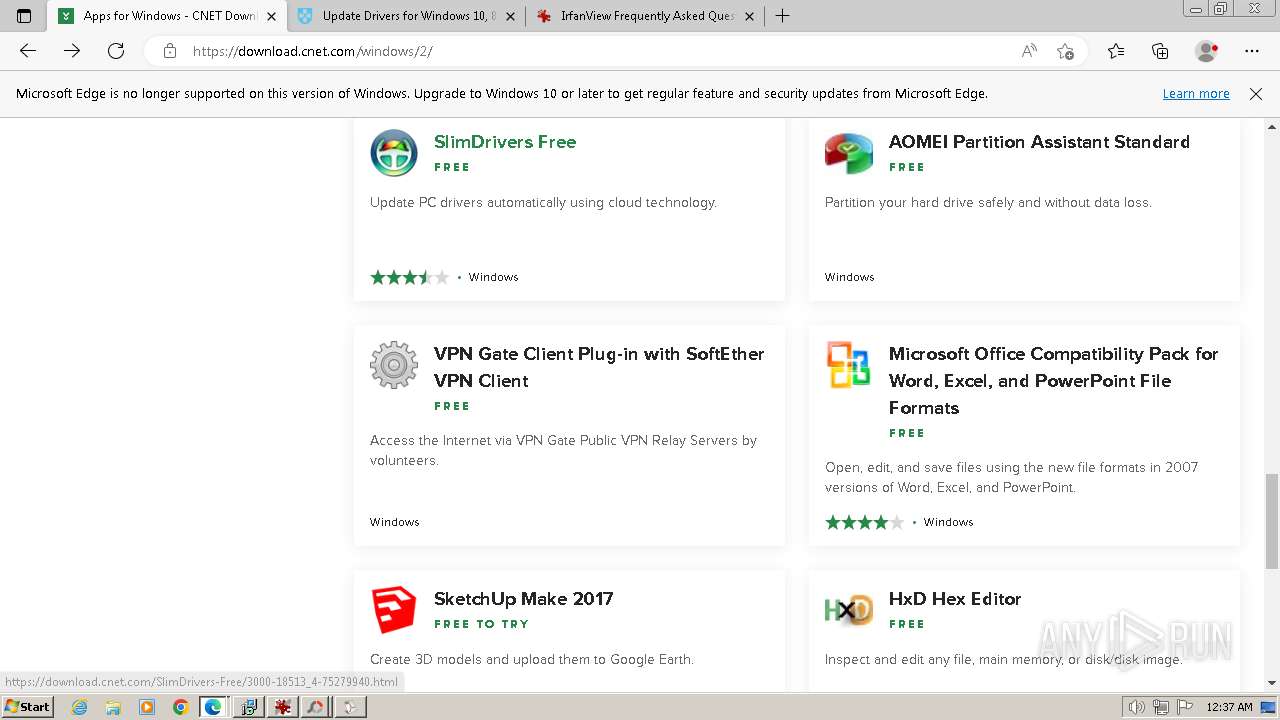Click the volume speaker tray icon
This screenshot has width=1280, height=720.
1136,707
